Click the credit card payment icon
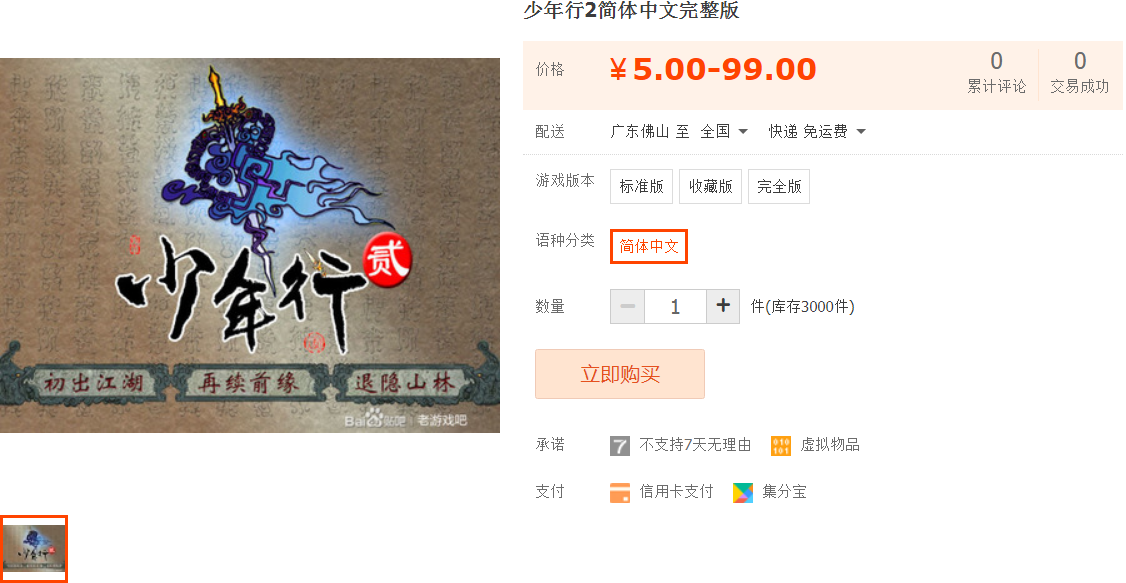Image resolution: width=1126 pixels, height=583 pixels. pos(620,493)
